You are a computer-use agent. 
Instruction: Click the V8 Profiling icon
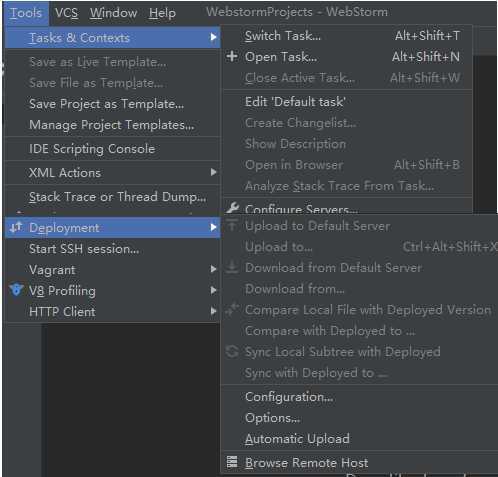click(x=16, y=290)
